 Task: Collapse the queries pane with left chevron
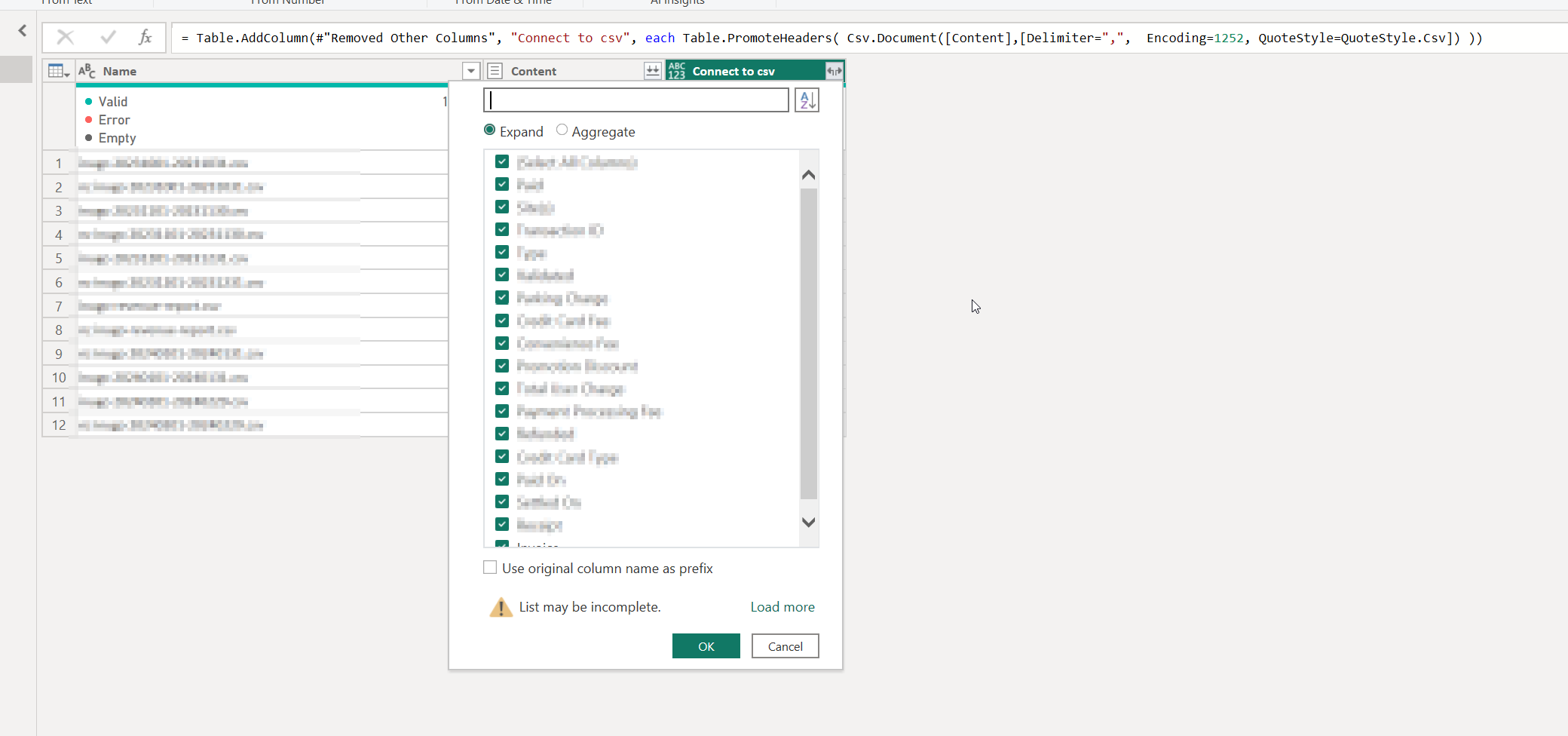[23, 30]
